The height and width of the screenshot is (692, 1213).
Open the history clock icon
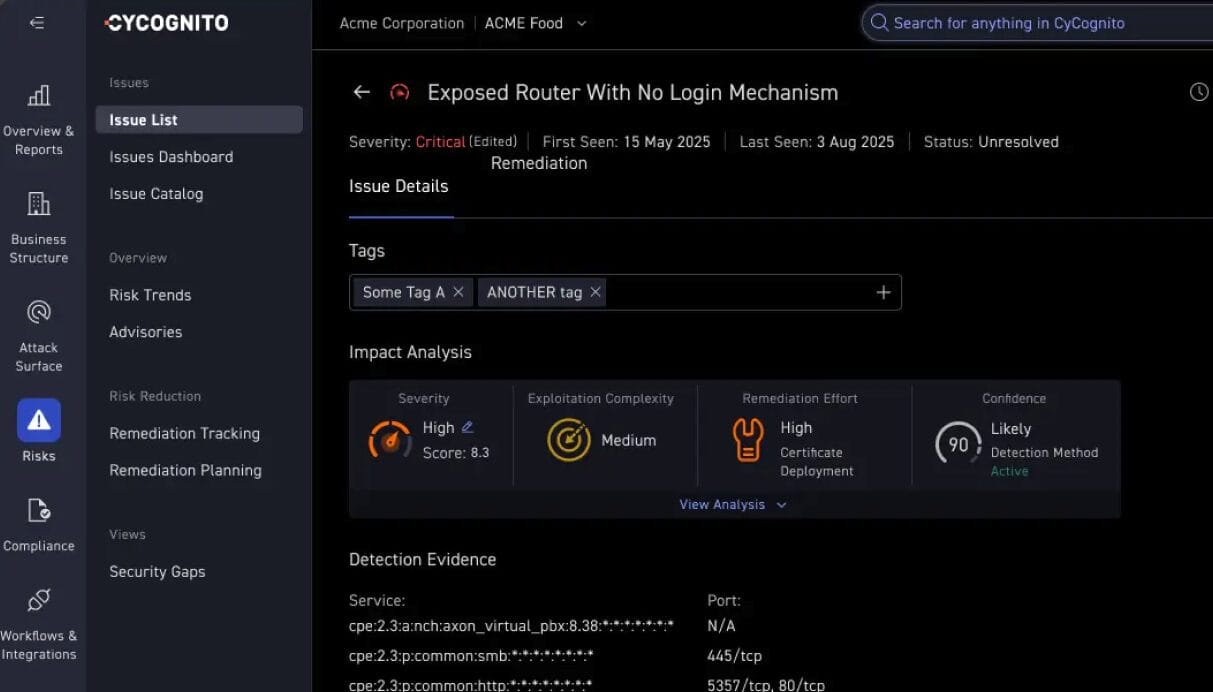[1199, 92]
